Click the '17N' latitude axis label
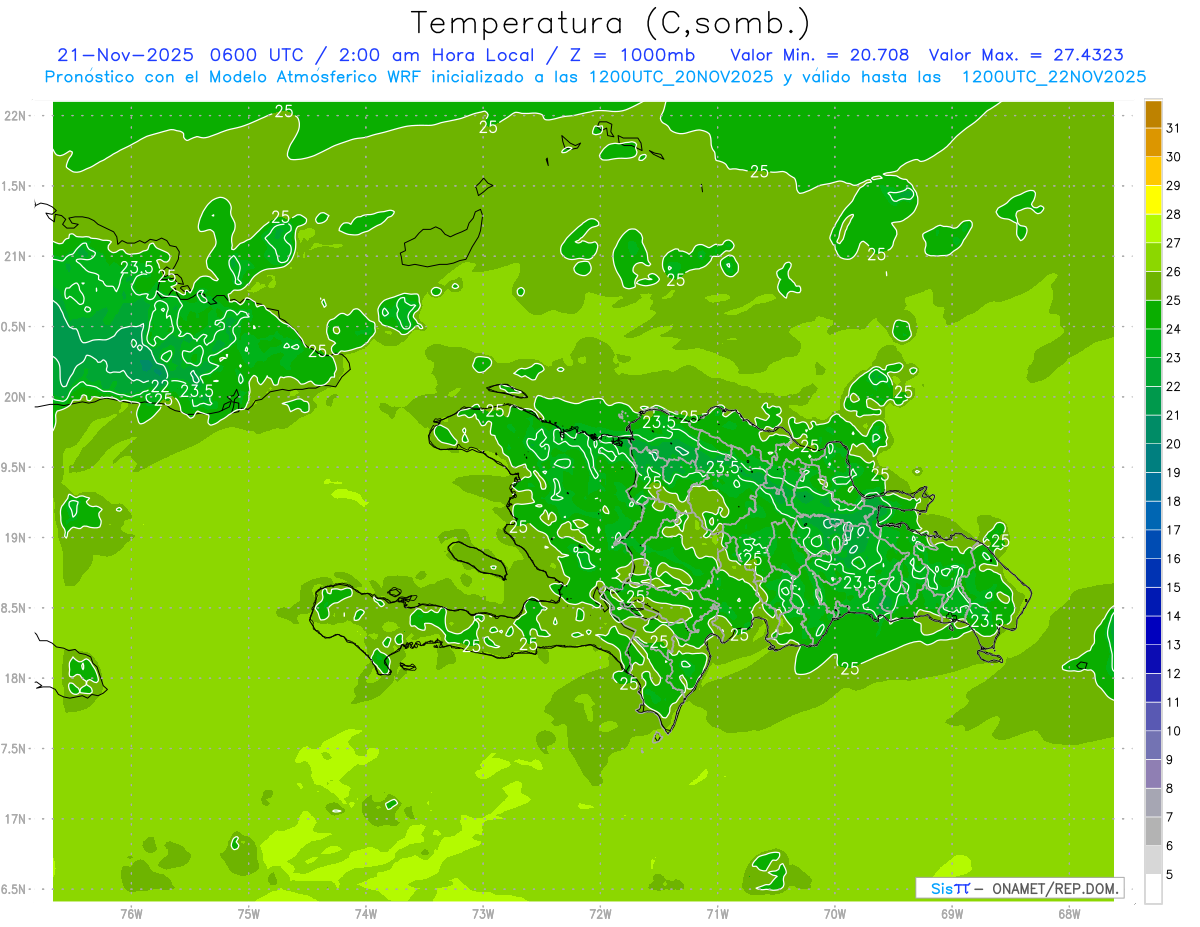 pyautogui.click(x=16, y=819)
